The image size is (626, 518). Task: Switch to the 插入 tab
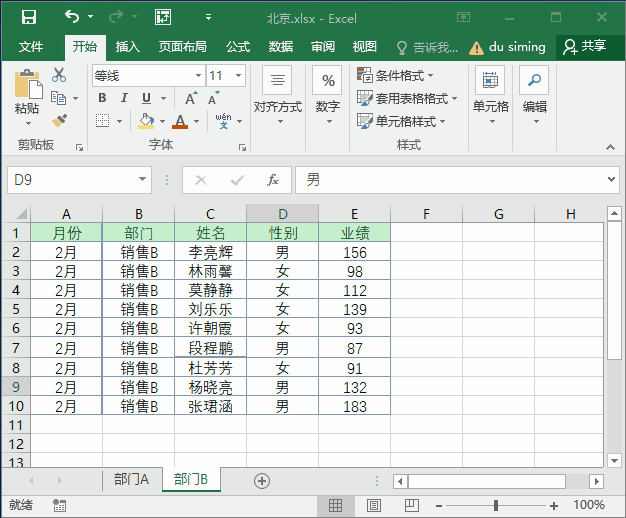tap(127, 47)
